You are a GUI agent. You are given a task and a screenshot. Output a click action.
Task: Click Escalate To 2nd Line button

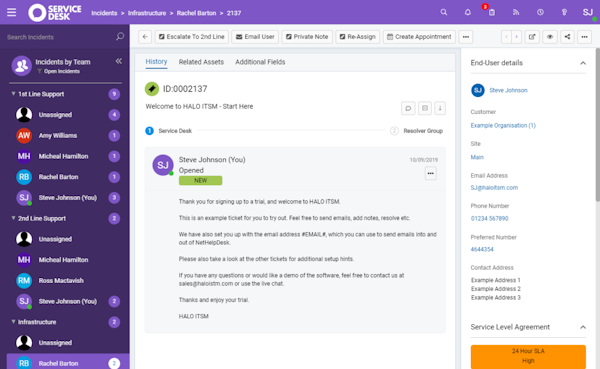pos(192,37)
